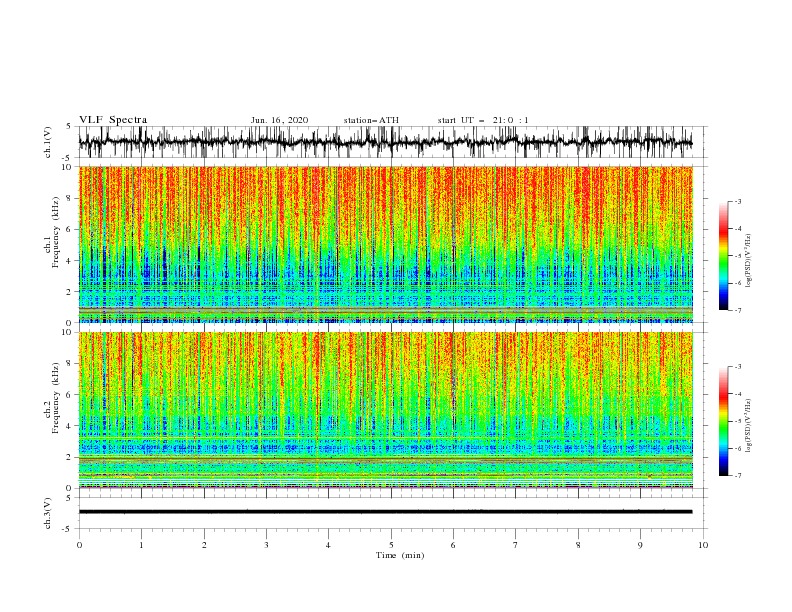
Task: Click the "-3" label on ch.1 color bar
Action: click(738, 201)
